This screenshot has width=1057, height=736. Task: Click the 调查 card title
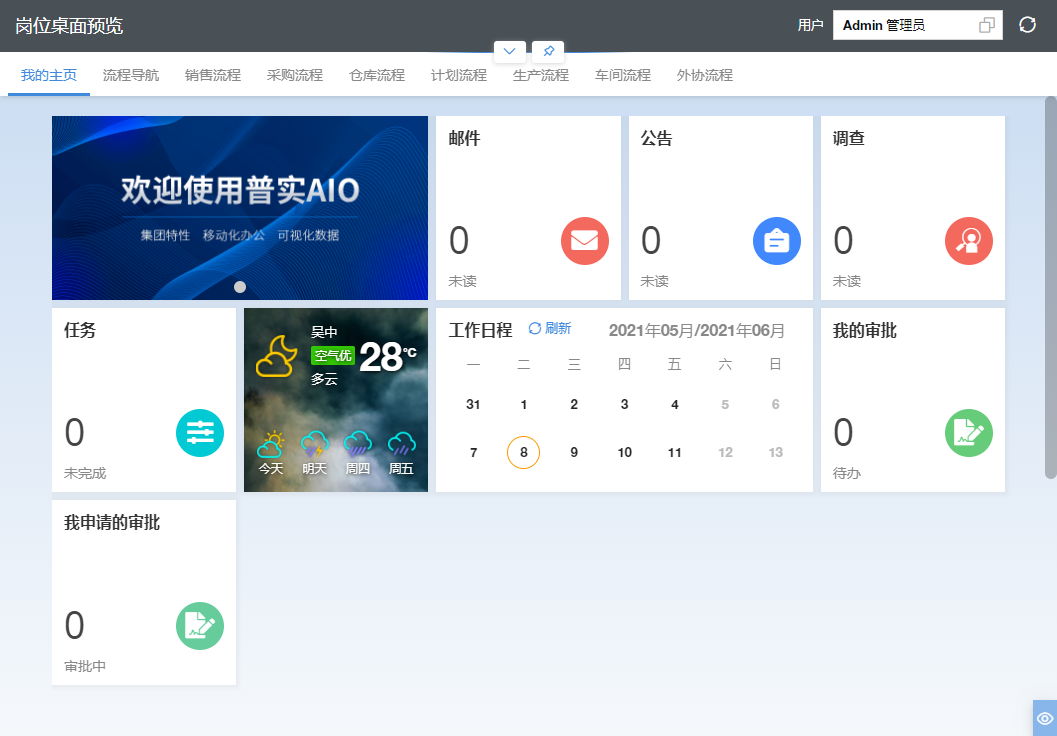pyautogui.click(x=849, y=138)
